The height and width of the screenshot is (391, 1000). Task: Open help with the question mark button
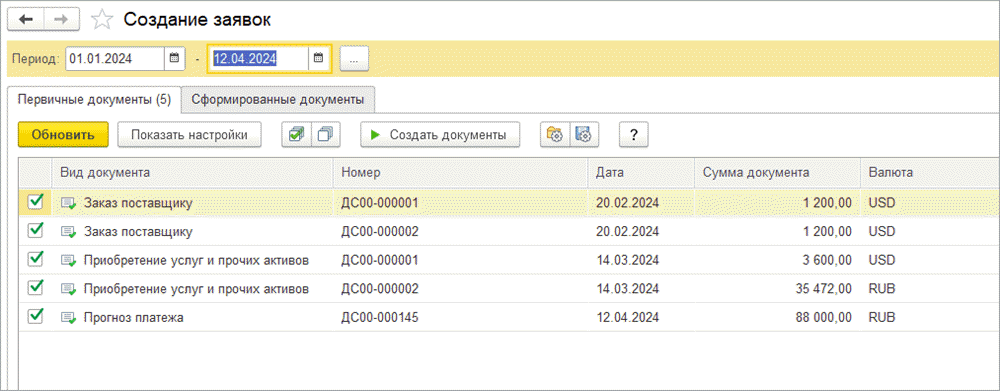pyautogui.click(x=634, y=135)
